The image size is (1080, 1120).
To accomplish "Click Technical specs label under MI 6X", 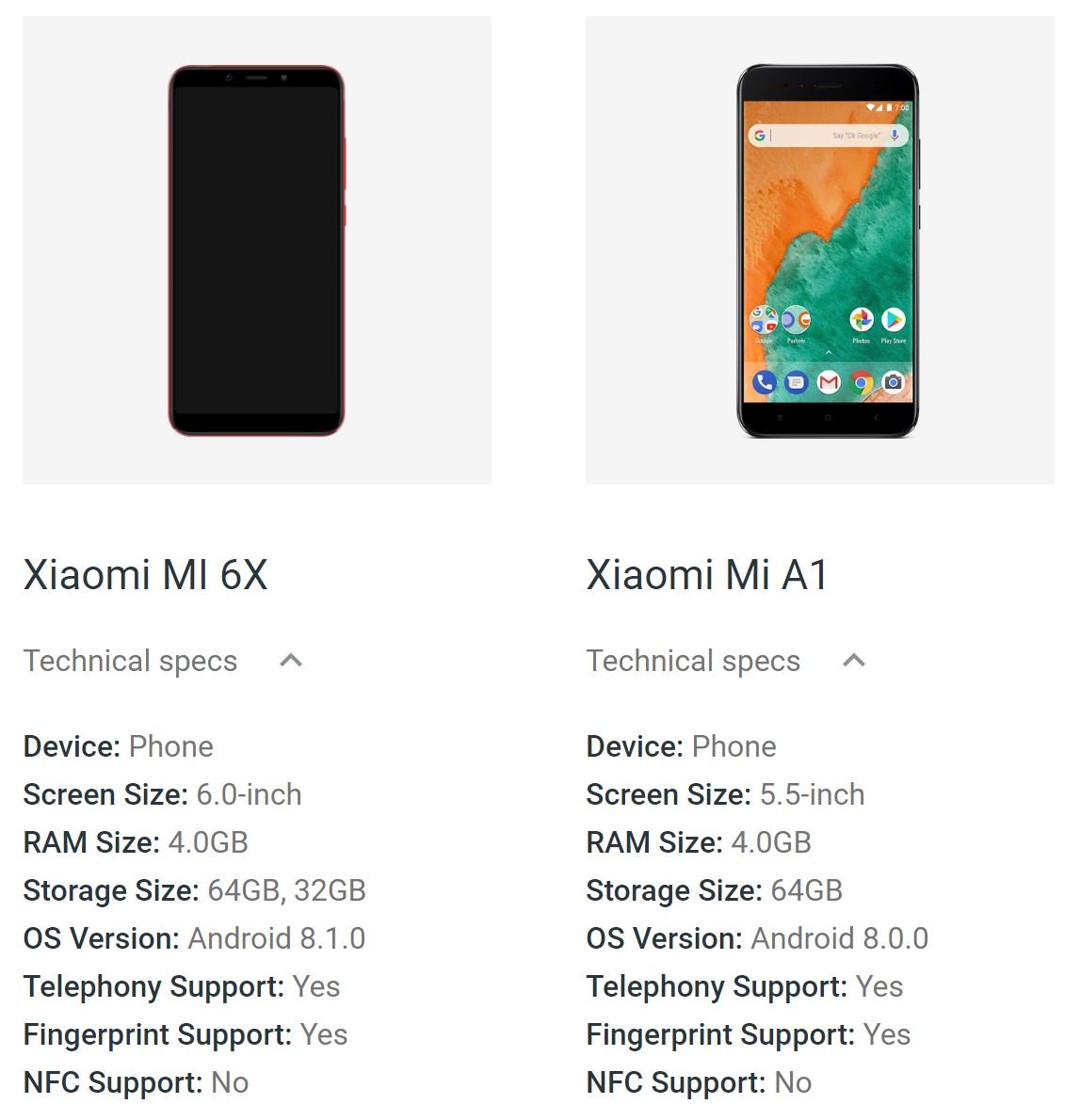I will tap(130, 661).
